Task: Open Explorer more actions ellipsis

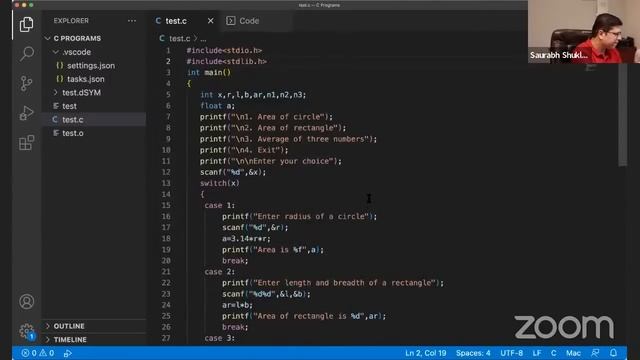Action: point(132,20)
